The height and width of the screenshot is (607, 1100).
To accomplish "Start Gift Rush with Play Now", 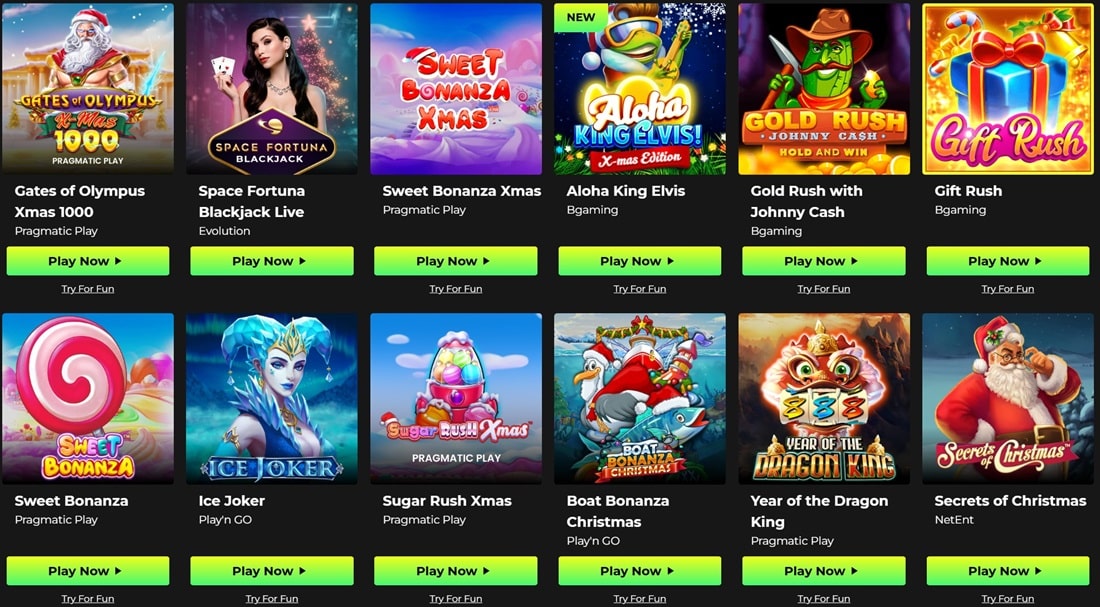I will tap(1008, 261).
